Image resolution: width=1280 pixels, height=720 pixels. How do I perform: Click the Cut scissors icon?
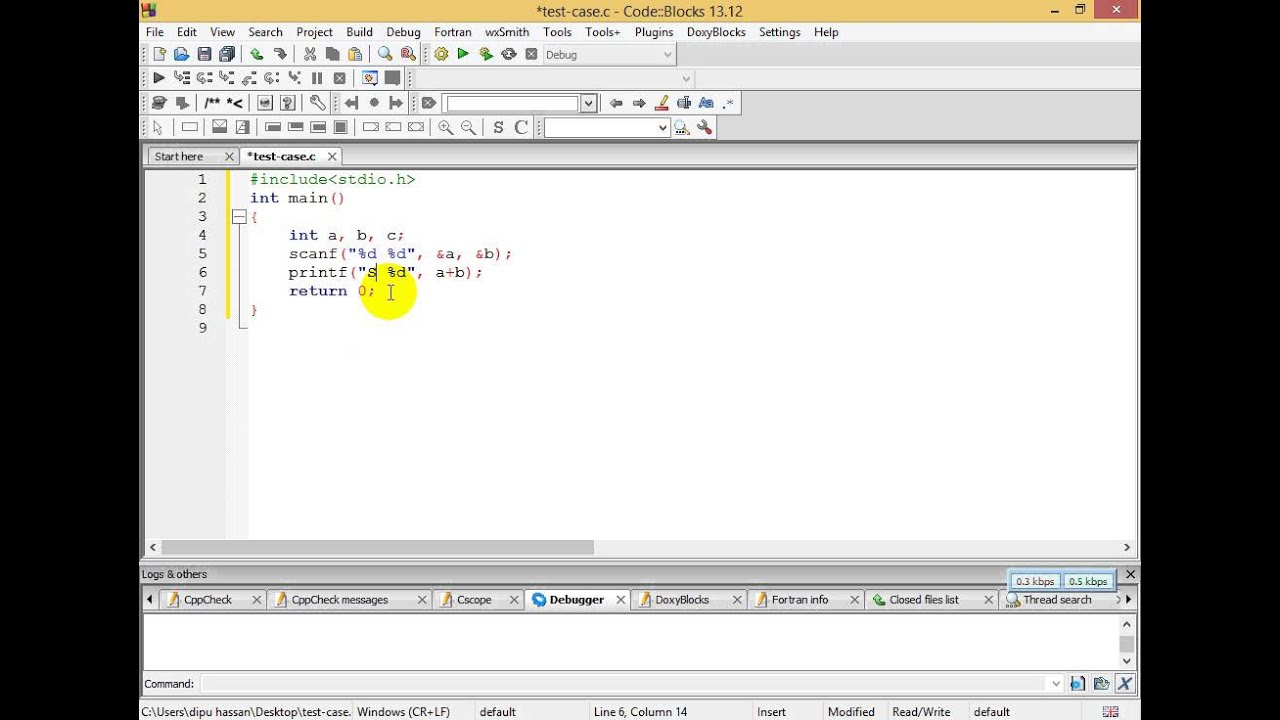point(310,54)
